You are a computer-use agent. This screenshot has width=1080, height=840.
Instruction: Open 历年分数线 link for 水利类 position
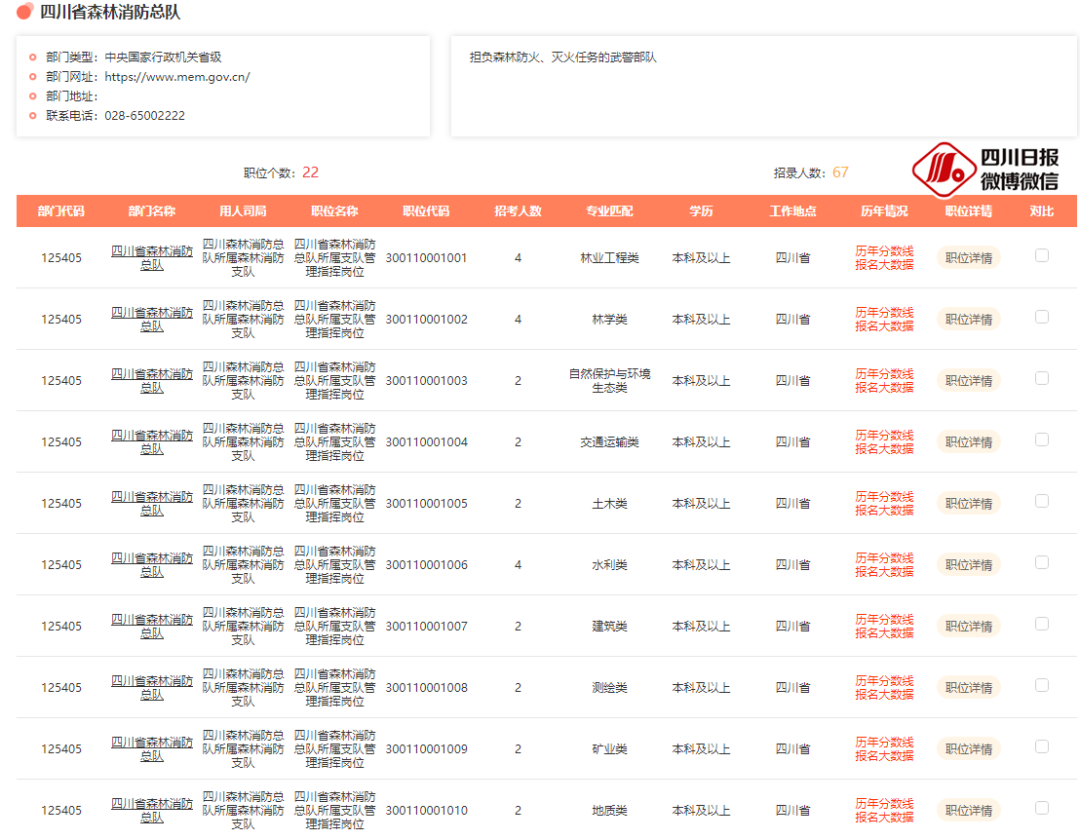click(884, 558)
